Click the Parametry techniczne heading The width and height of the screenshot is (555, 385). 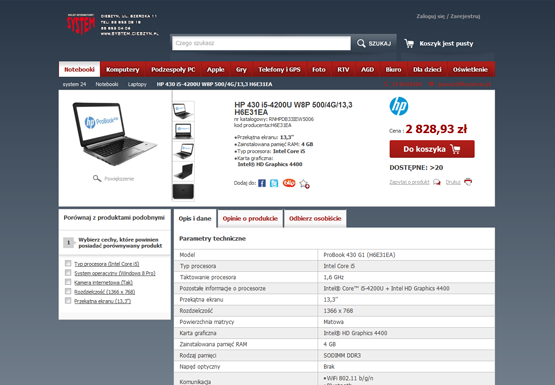point(212,239)
